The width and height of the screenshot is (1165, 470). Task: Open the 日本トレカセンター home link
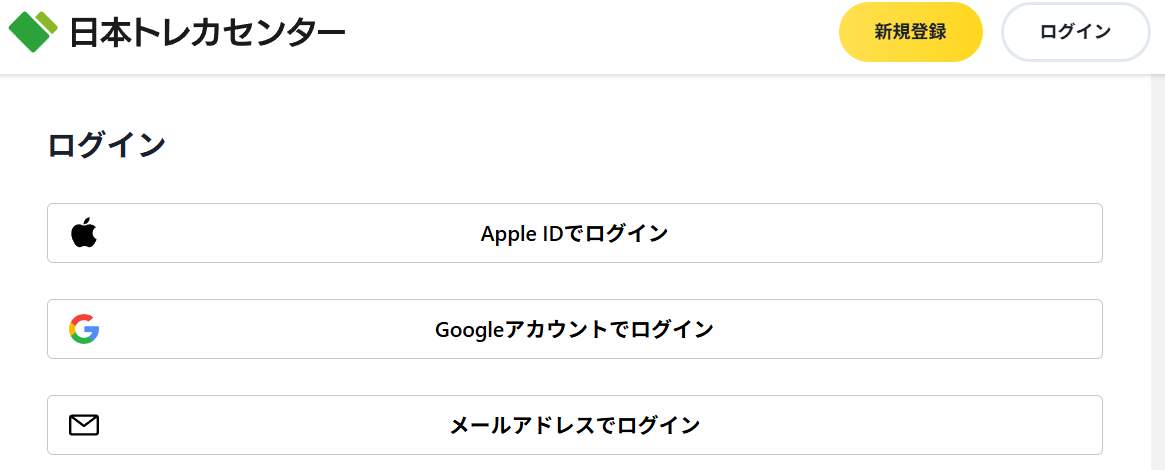(x=178, y=32)
